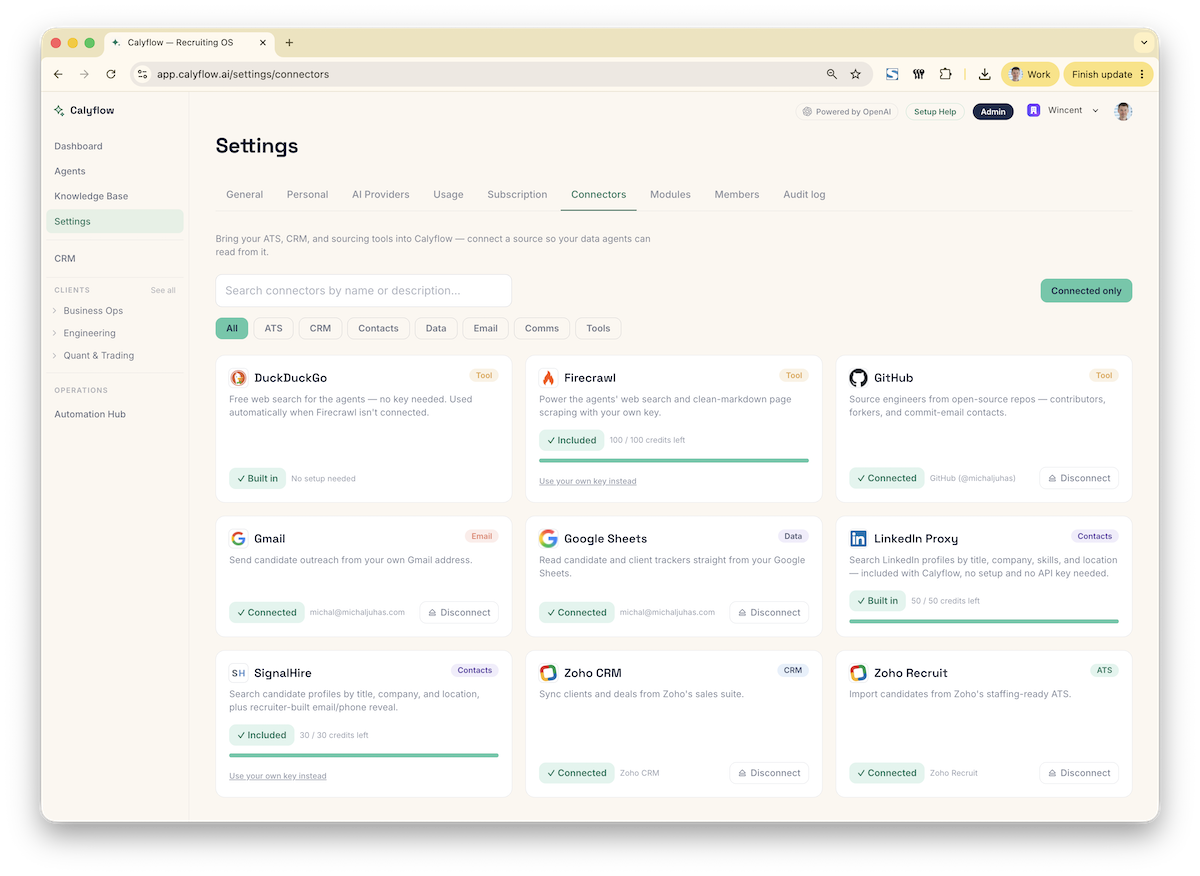
Task: Filter connectors by Data chip
Action: 436,328
